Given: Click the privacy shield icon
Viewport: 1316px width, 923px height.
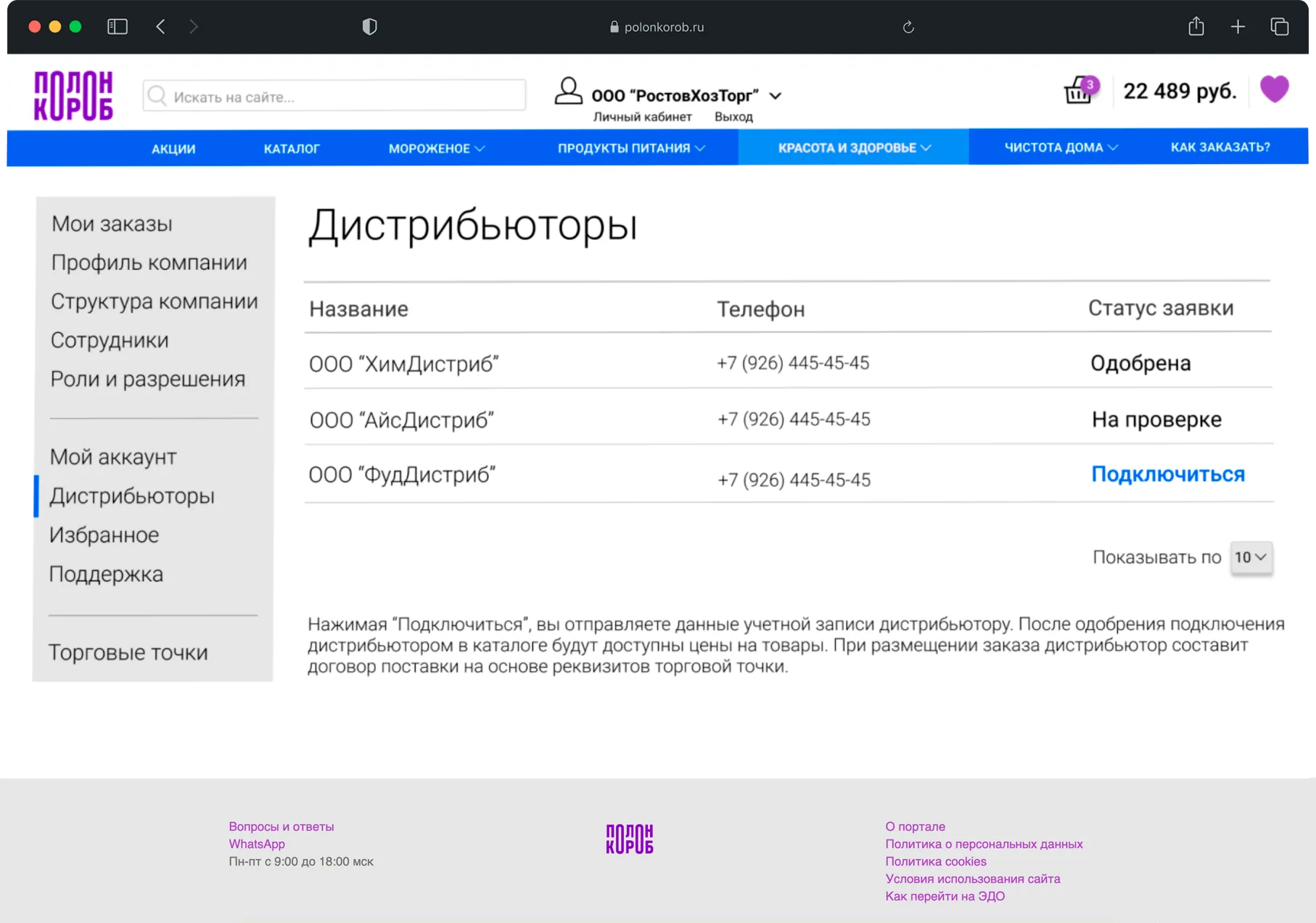Looking at the screenshot, I should click(x=369, y=27).
